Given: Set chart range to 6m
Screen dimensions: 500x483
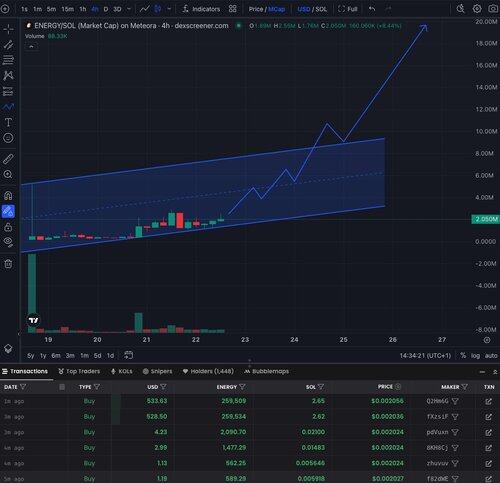Looking at the screenshot, I should (x=56, y=356).
